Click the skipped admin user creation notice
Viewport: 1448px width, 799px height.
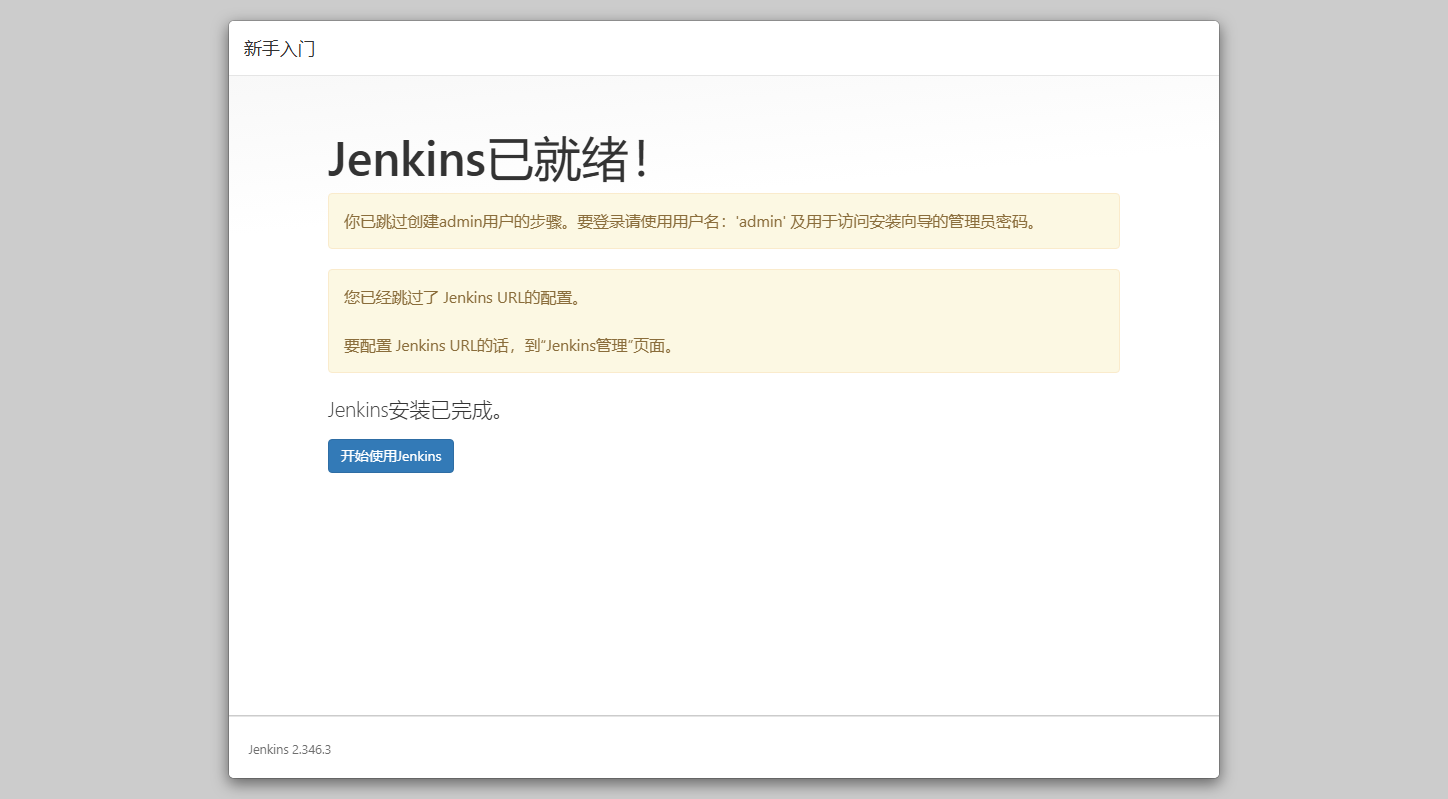[724, 221]
